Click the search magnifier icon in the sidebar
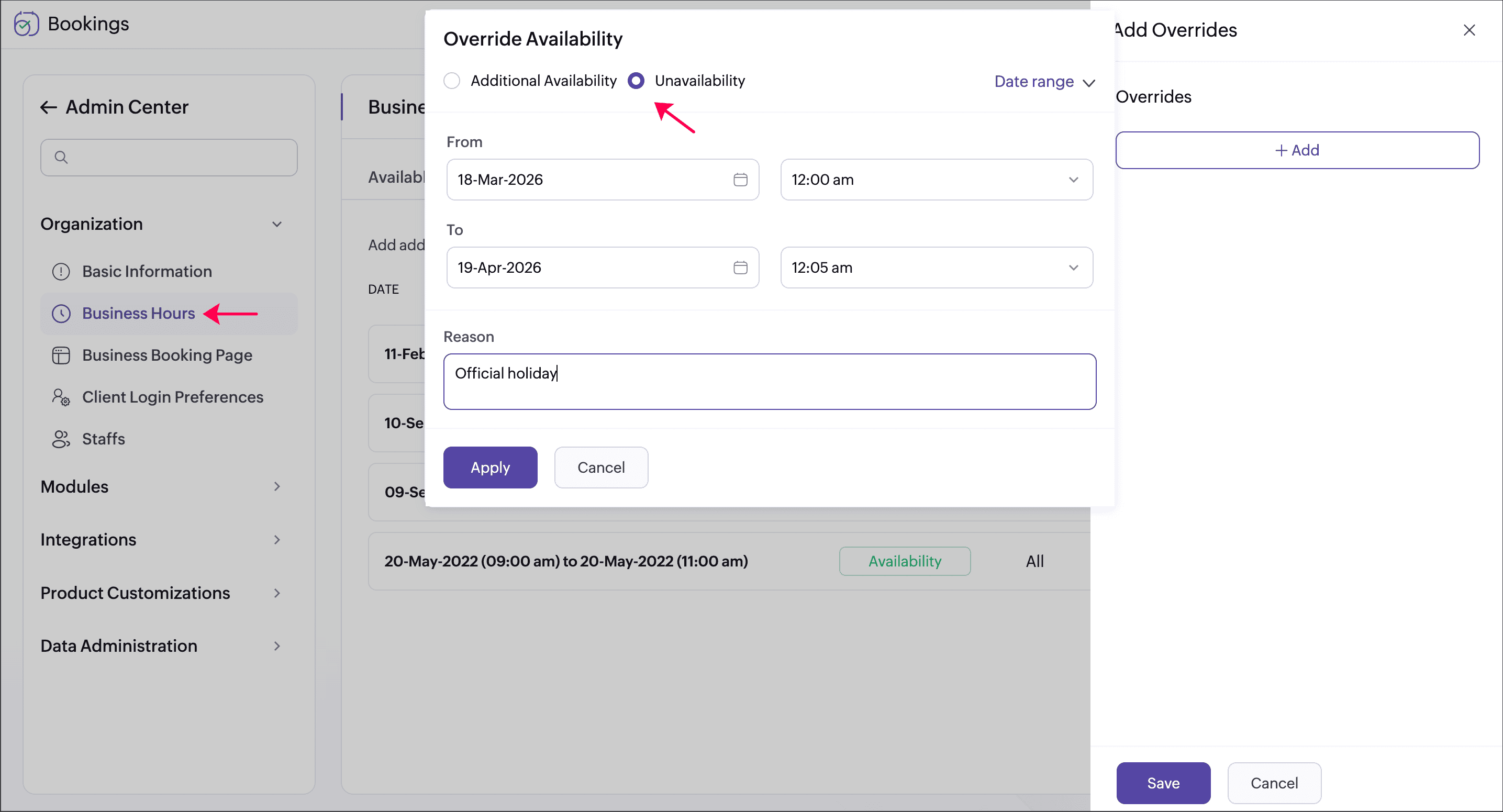 (61, 157)
